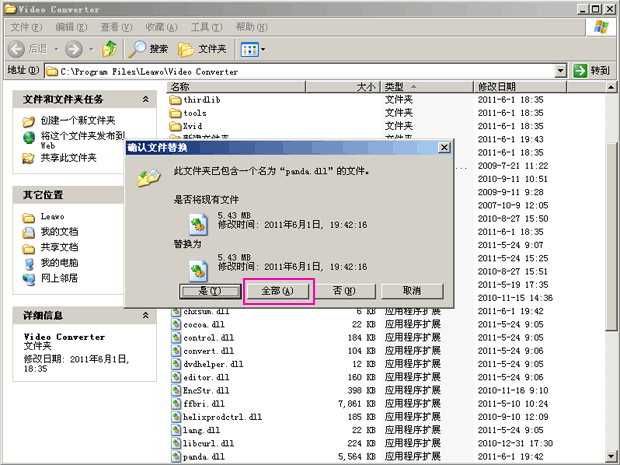Open the Back history dropdown arrow

click(56, 49)
